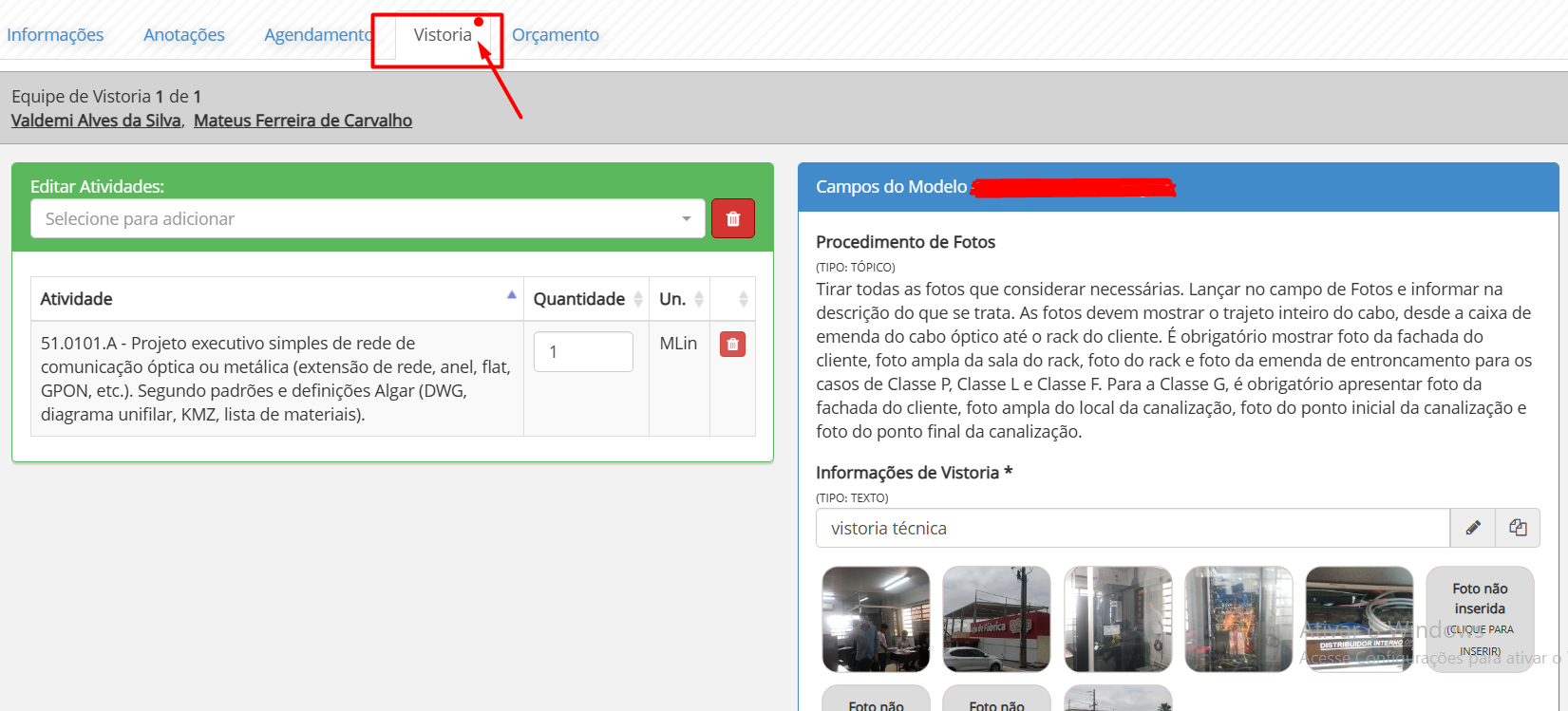Screen dimensions: 1568x711
Task: Delete the 51.0101.A activity row
Action: (732, 345)
